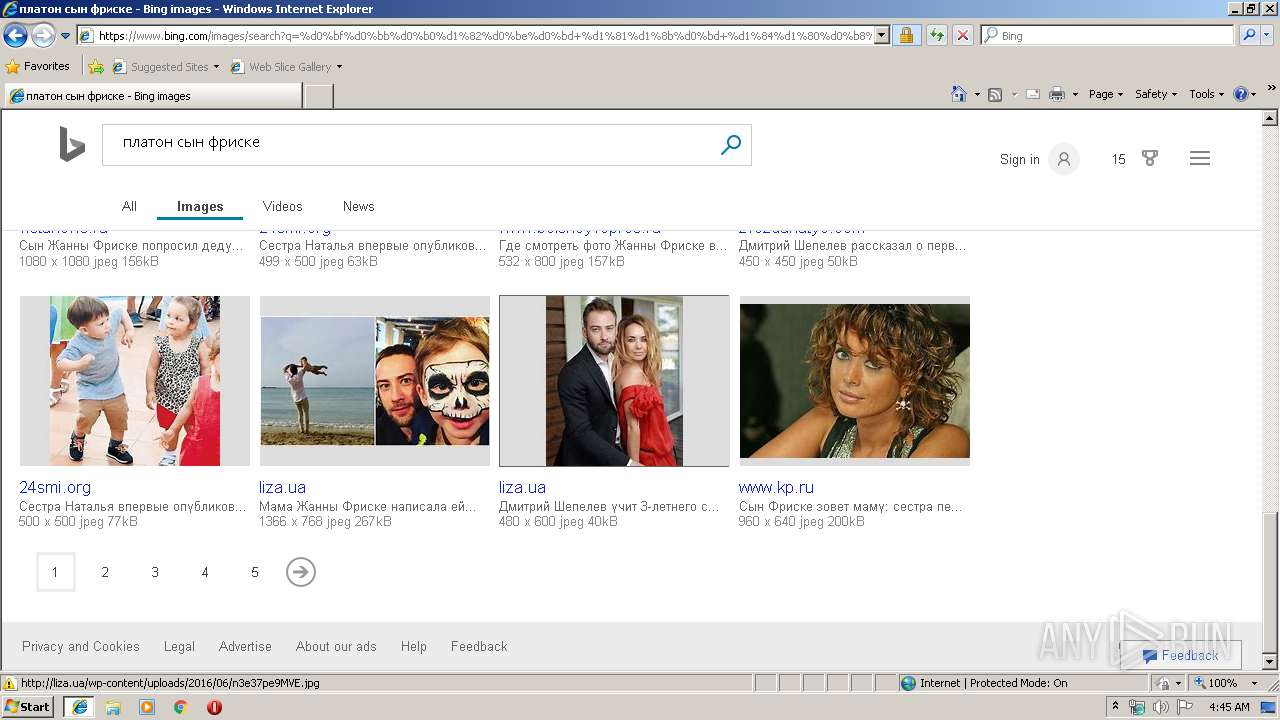Open the couple in red dress thumbnail
The width and height of the screenshot is (1280, 720).
pos(614,381)
